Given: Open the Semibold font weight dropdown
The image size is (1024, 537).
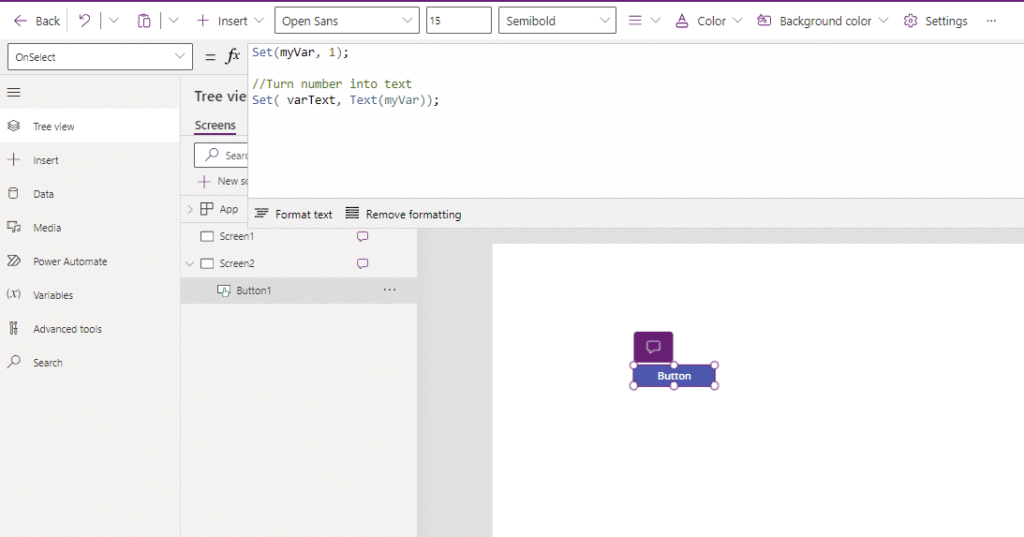Looking at the screenshot, I should coord(557,21).
